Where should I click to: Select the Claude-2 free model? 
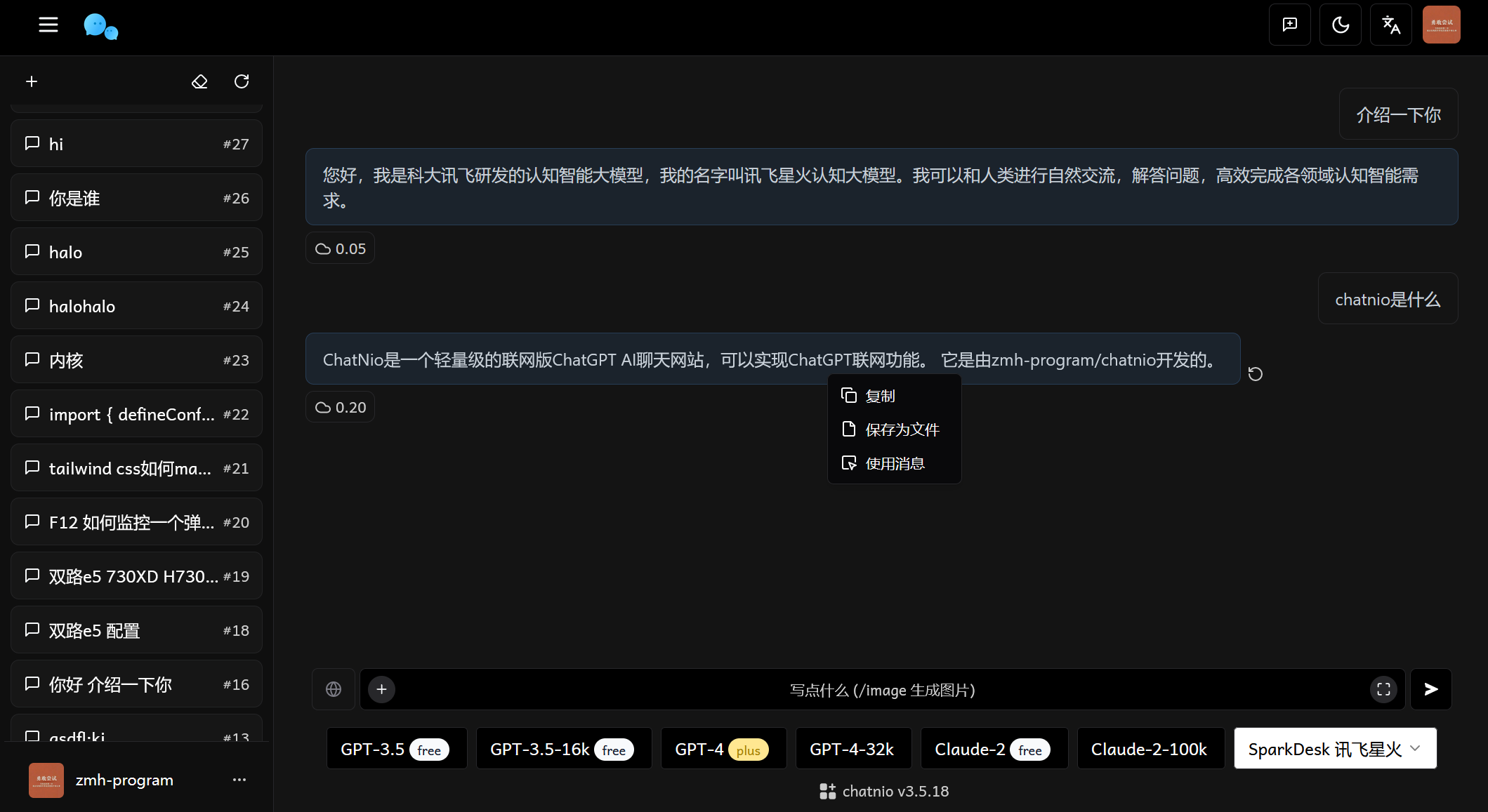pyautogui.click(x=994, y=749)
